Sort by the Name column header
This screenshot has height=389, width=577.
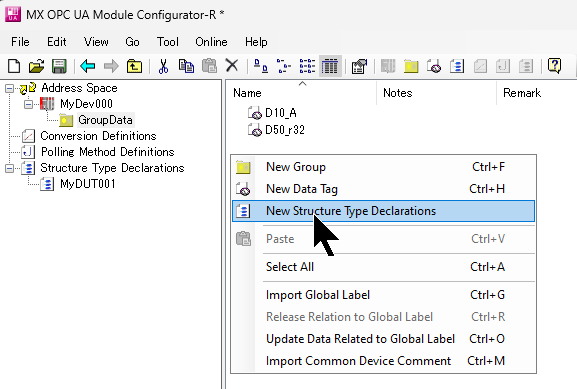point(302,93)
